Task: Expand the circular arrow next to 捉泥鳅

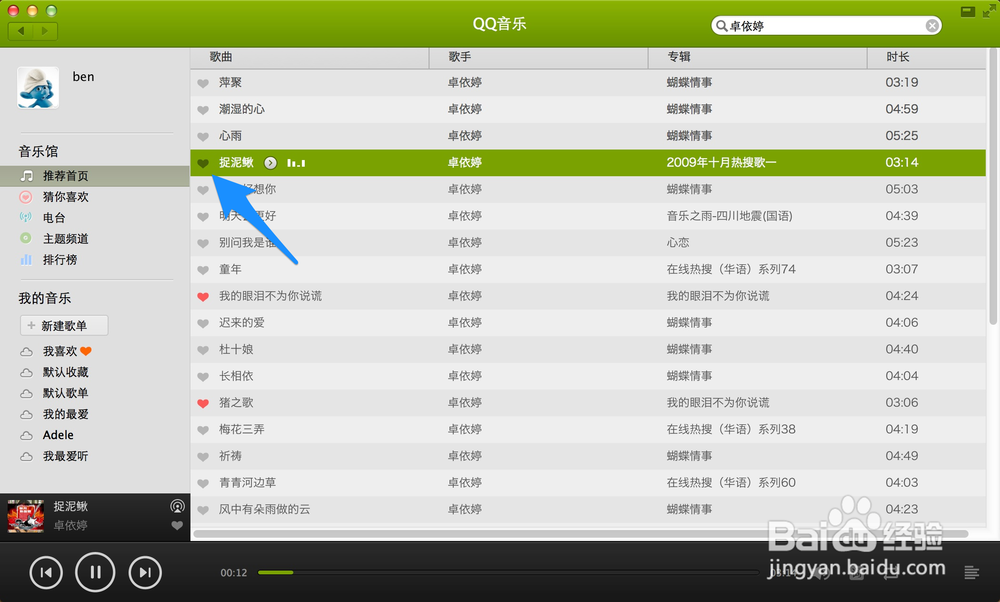Action: tap(269, 162)
